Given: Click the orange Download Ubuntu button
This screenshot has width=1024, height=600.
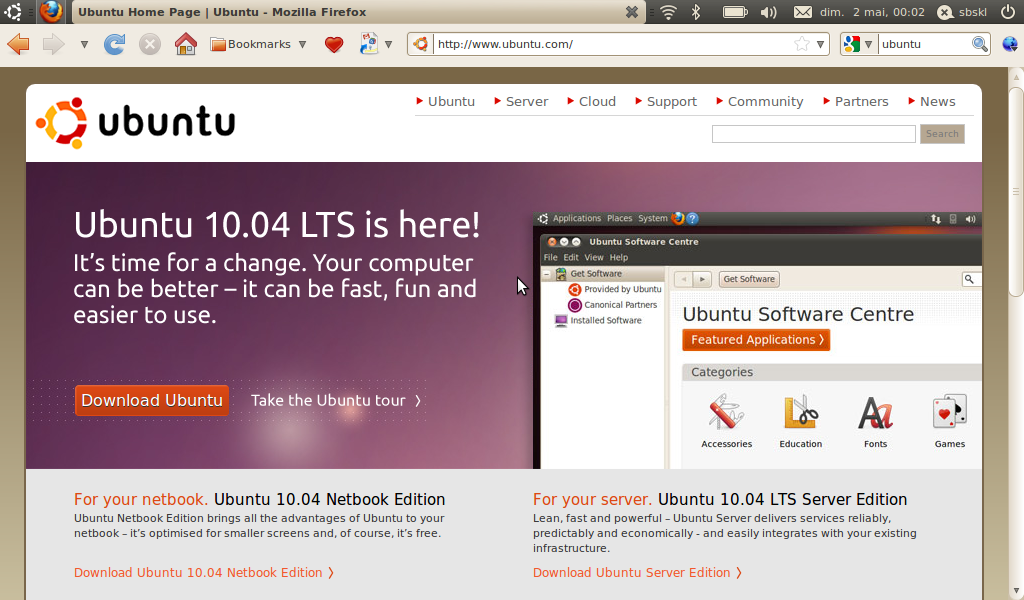Looking at the screenshot, I should click(x=152, y=400).
